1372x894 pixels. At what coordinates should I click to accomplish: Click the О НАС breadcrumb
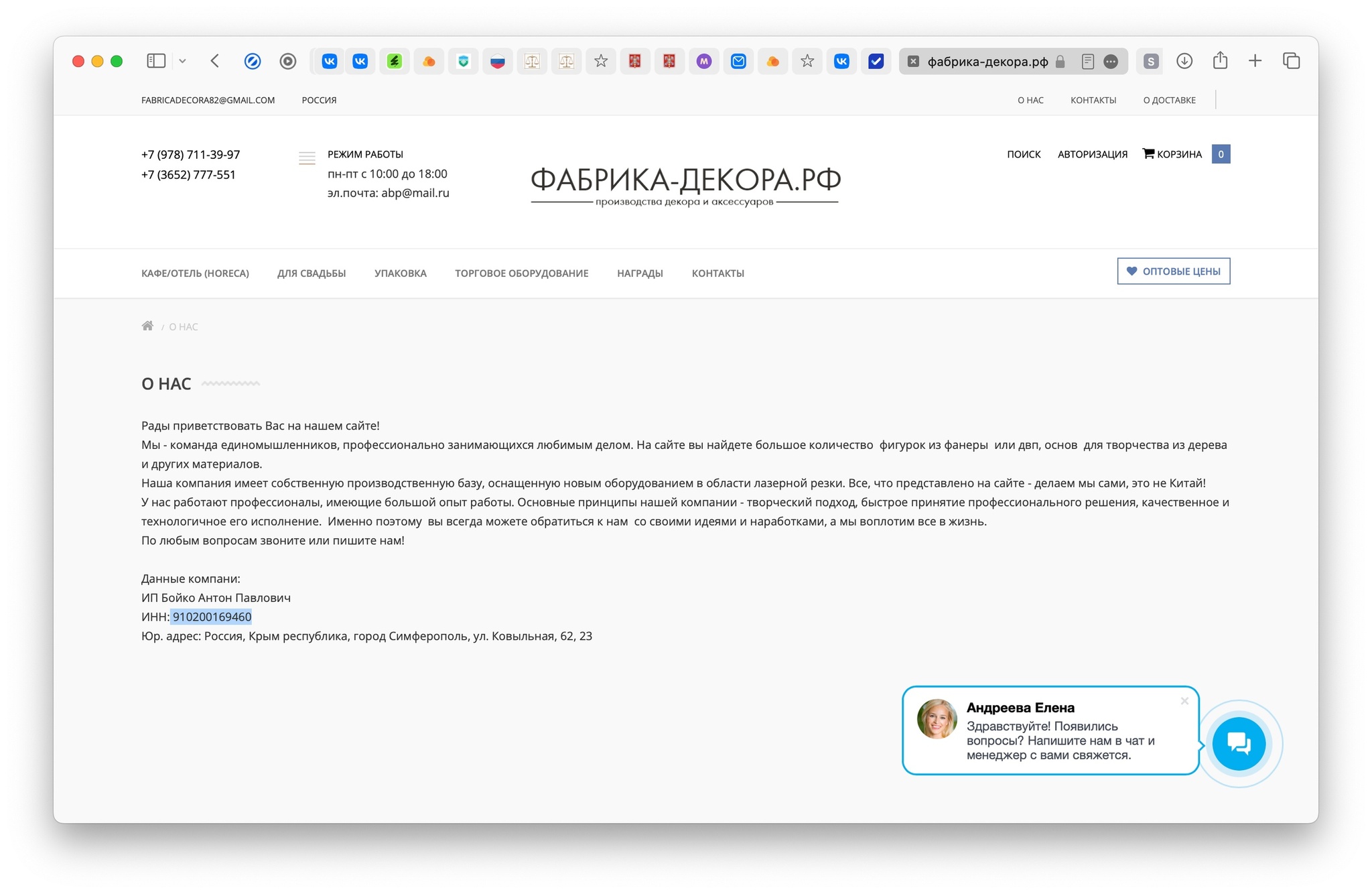point(184,327)
